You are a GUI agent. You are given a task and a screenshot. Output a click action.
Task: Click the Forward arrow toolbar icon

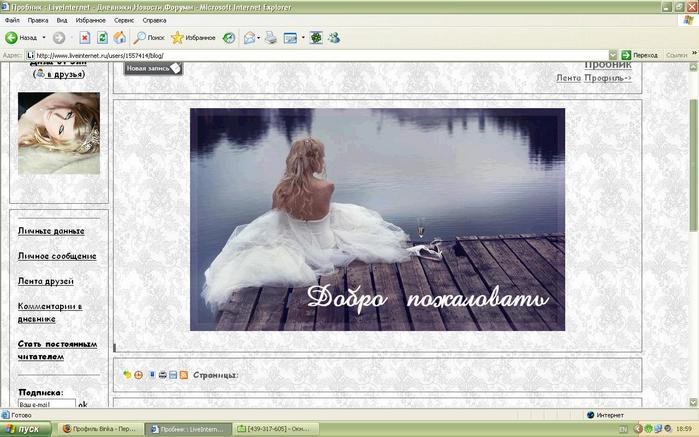59,38
